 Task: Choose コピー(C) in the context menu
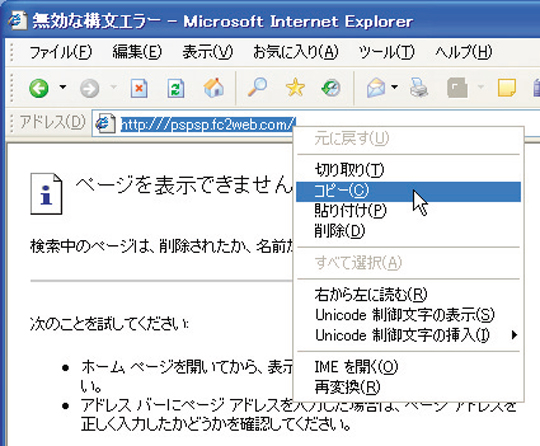[408, 191]
